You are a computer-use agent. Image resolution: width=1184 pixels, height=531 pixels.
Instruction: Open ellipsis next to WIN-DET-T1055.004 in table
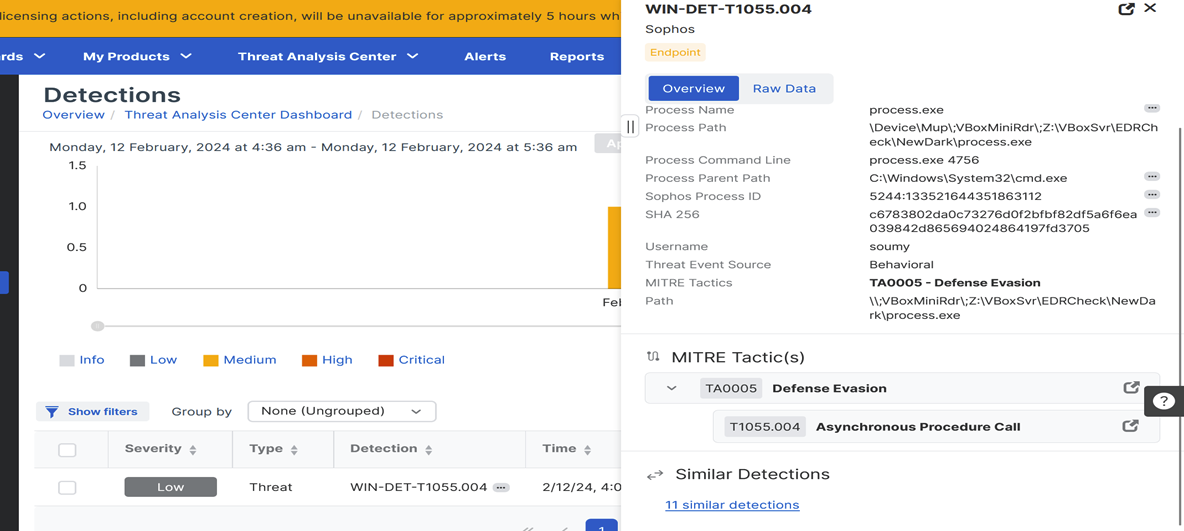pos(501,488)
